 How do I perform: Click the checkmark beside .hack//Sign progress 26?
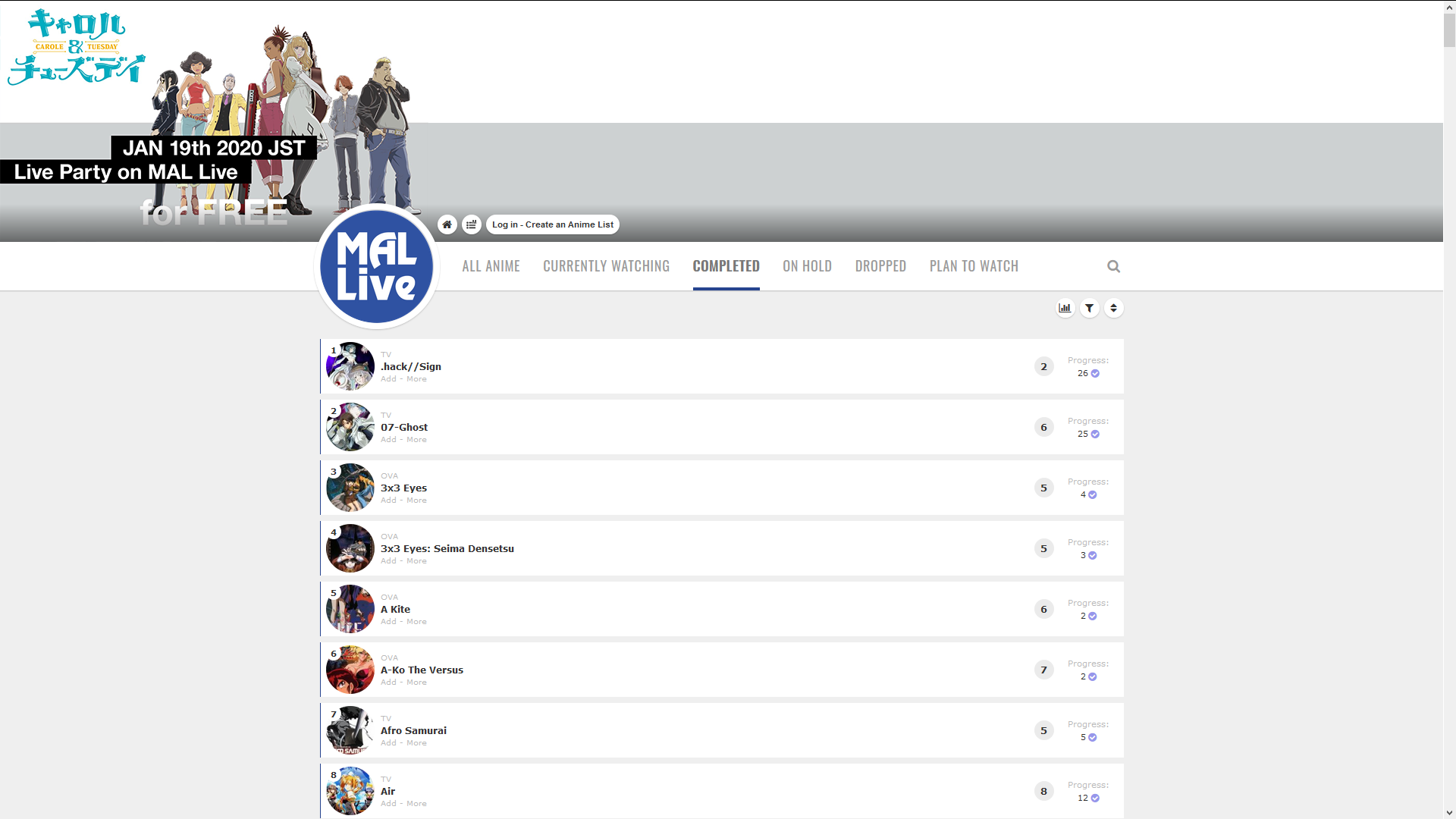(x=1095, y=374)
